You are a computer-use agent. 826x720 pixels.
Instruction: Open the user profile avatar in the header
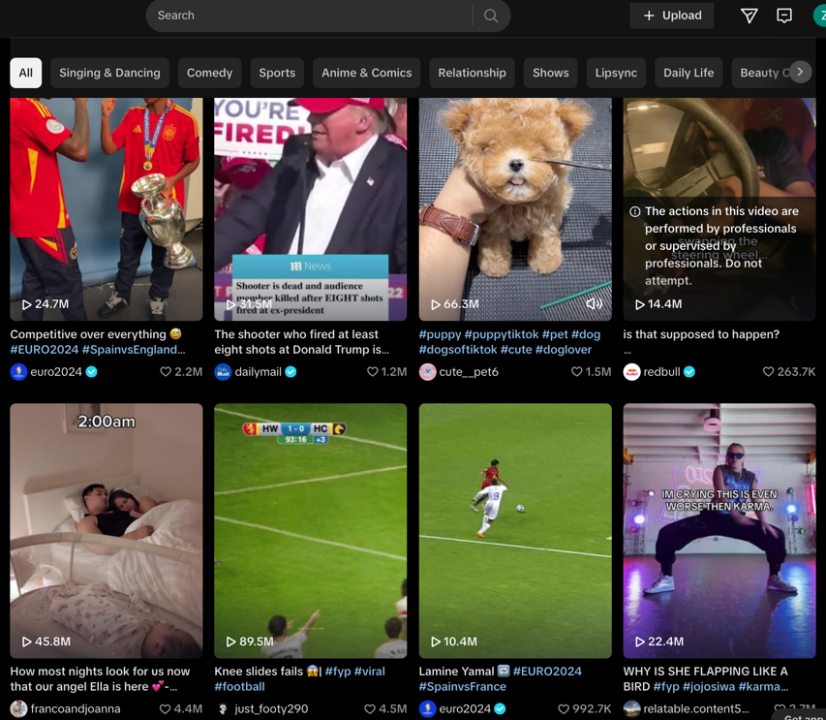819,16
